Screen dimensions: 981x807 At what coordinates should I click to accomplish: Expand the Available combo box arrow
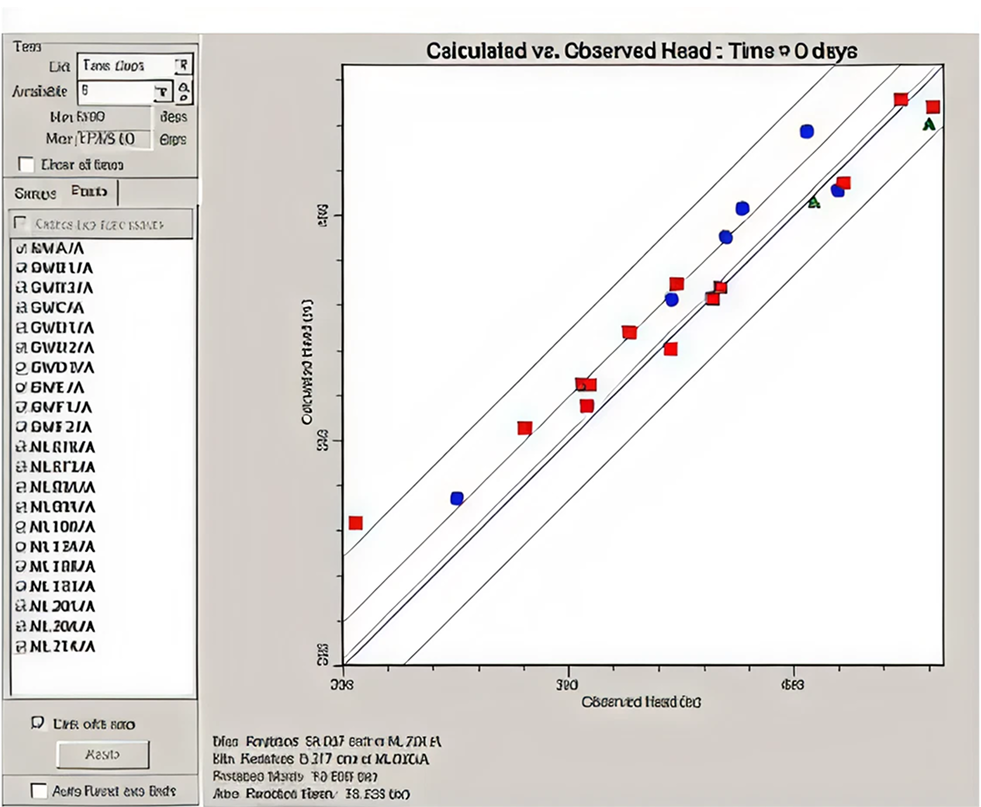click(162, 92)
